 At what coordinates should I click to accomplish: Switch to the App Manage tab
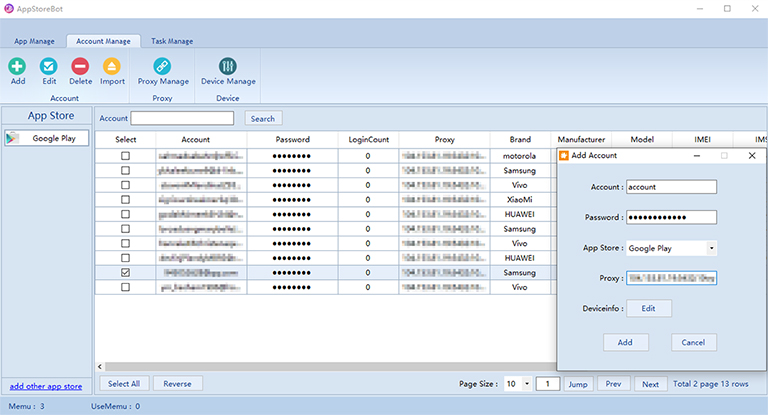pyautogui.click(x=34, y=41)
